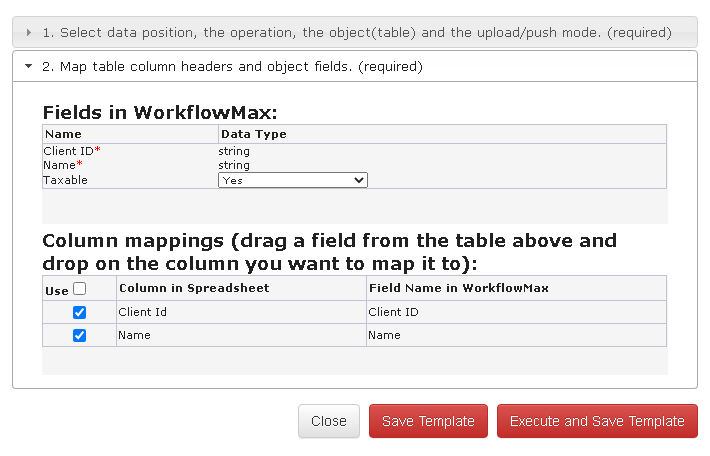Image resolution: width=710 pixels, height=456 pixels.
Task: Select the Client Id spreadsheet column cell
Action: (241, 312)
